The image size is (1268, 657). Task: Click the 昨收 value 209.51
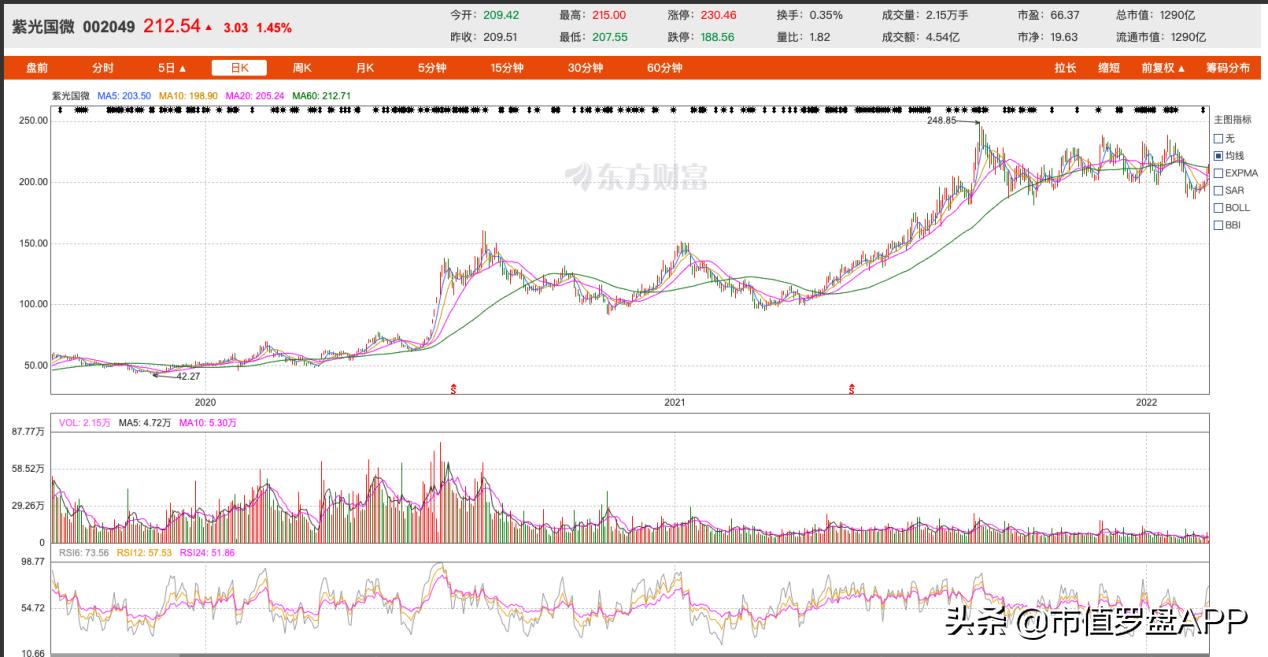point(499,36)
